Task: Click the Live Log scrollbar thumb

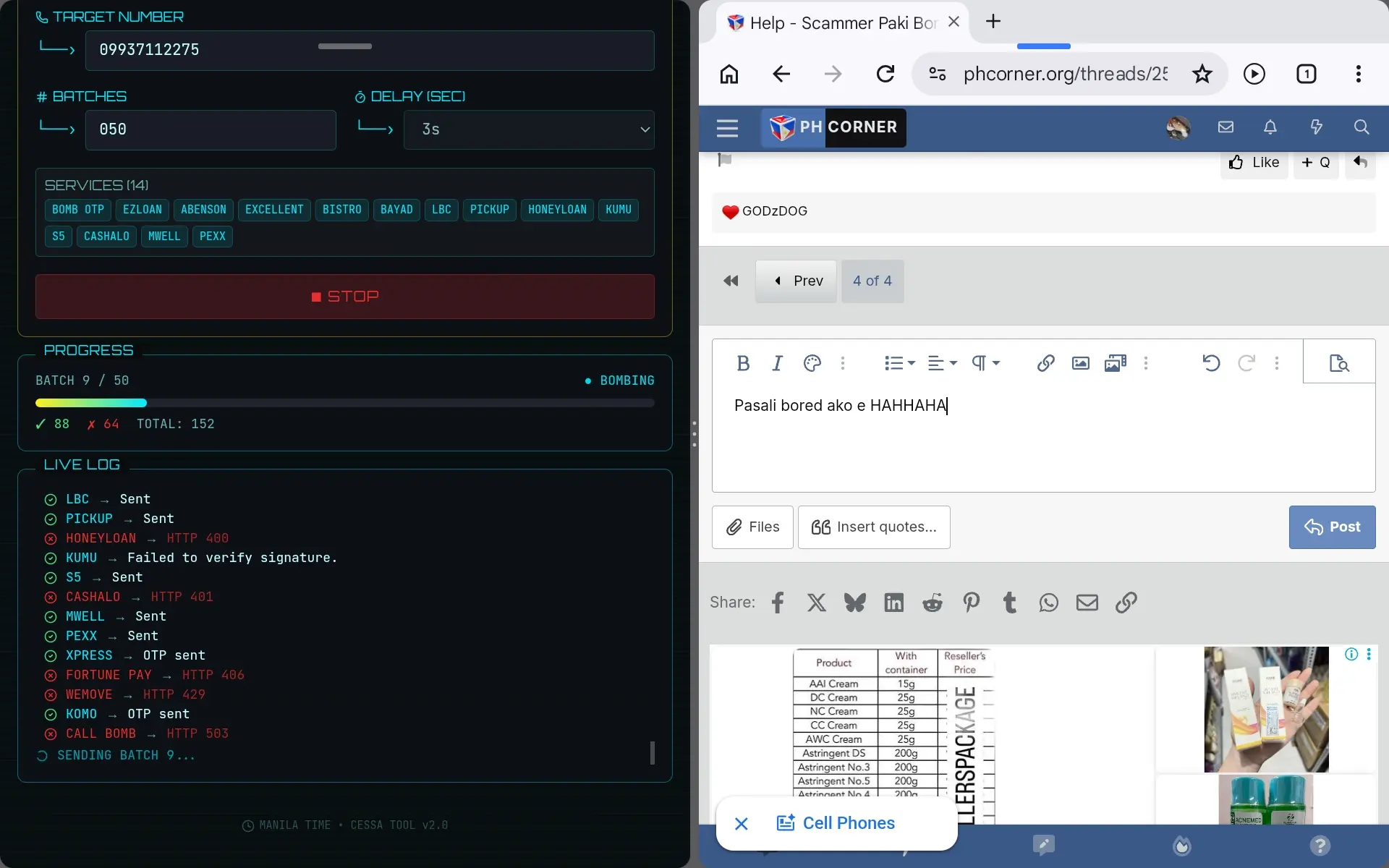Action: coord(653,753)
